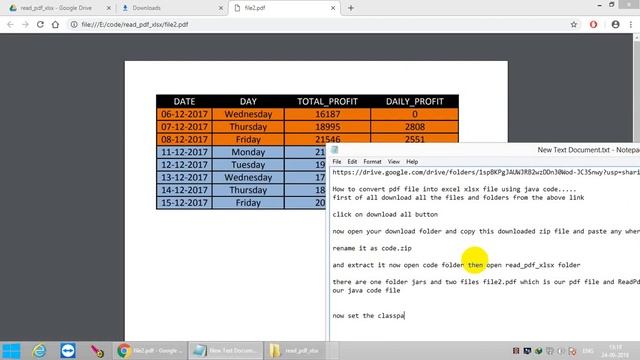Viewport: 640px width, 360px height.
Task: Click the 'click on download all button' line
Action: coord(385,214)
